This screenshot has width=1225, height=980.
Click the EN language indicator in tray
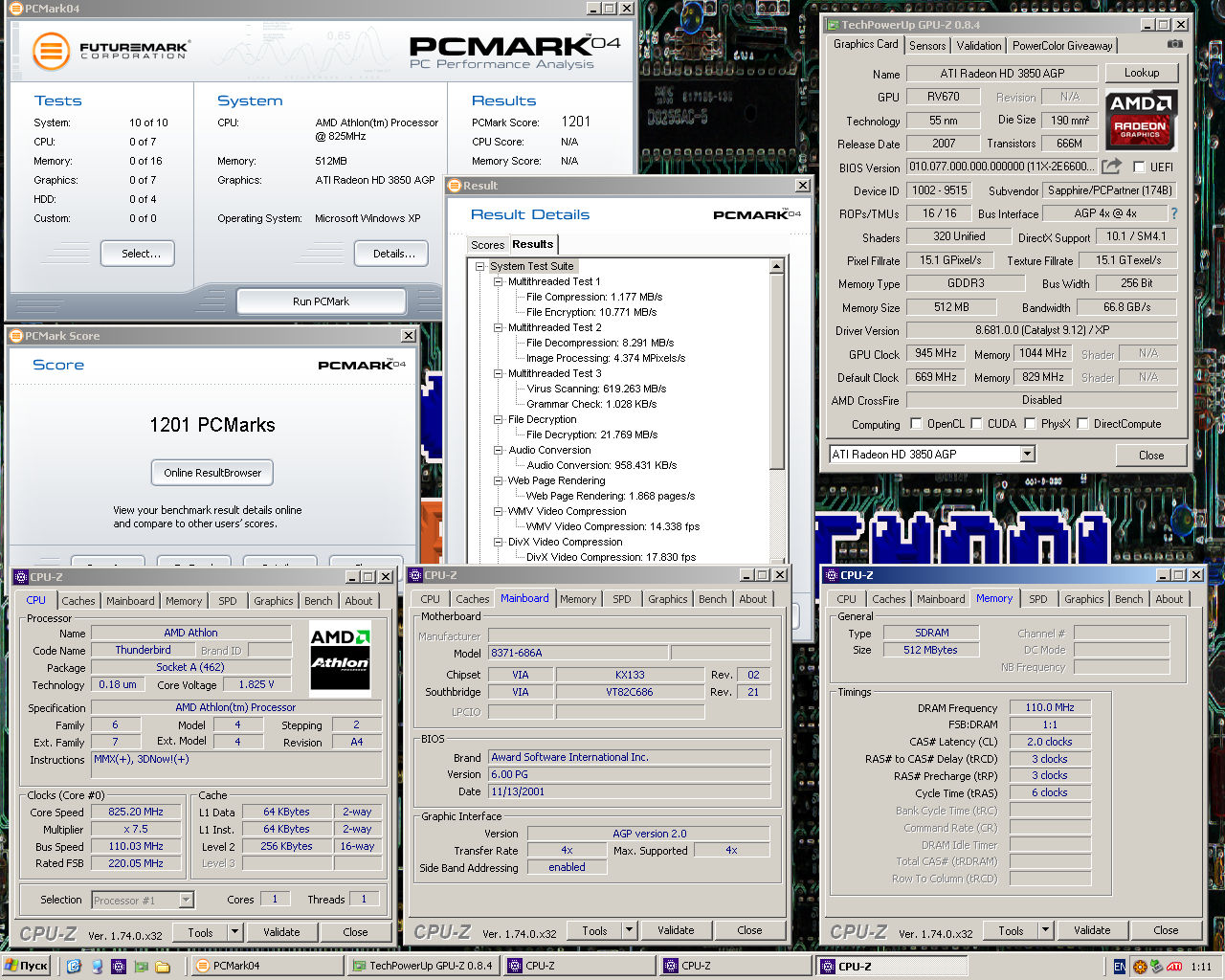pos(1119,967)
